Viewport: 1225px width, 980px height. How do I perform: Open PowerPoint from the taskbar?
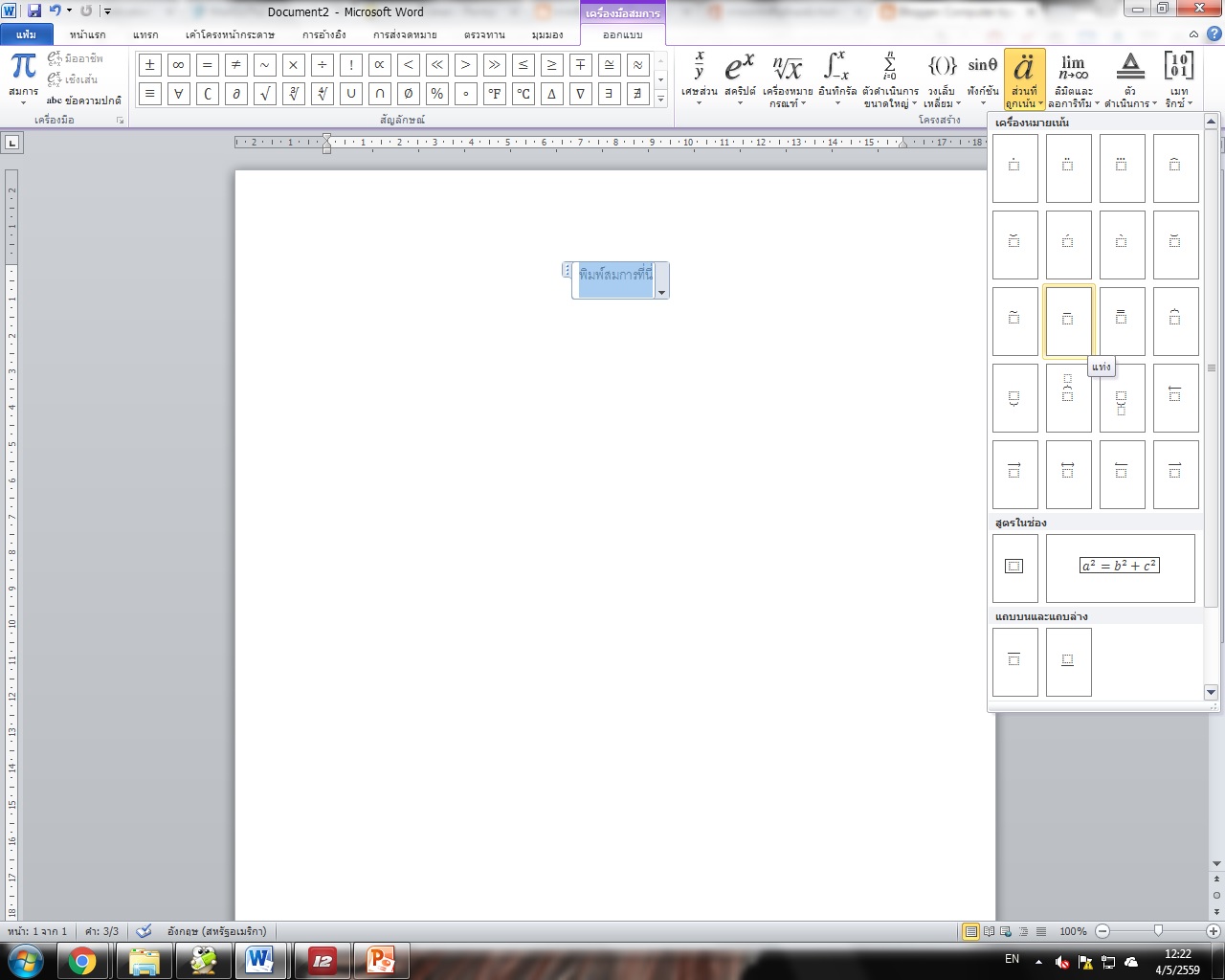[x=381, y=960]
